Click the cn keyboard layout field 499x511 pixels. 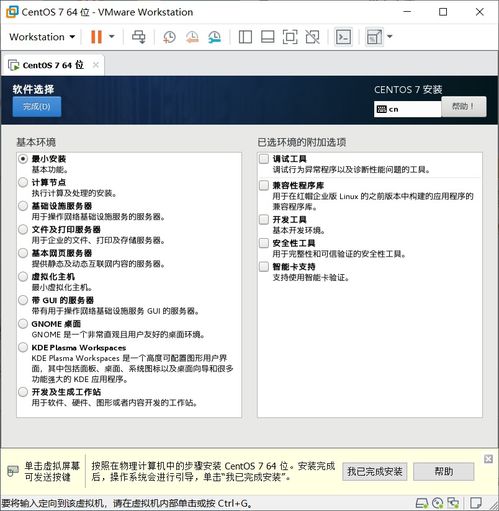pos(407,109)
